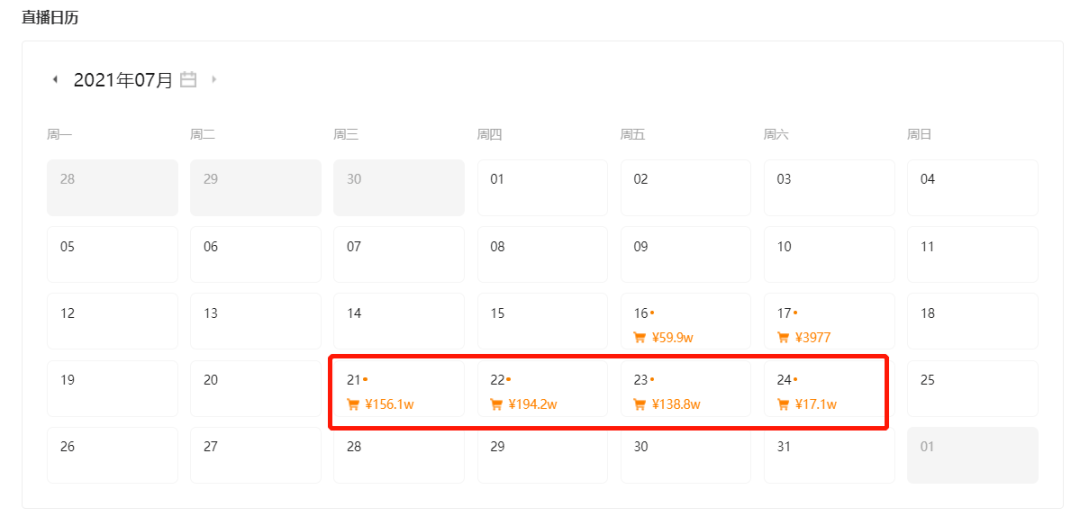
Task: Click shopping cart icon on July 17
Action: pos(783,338)
